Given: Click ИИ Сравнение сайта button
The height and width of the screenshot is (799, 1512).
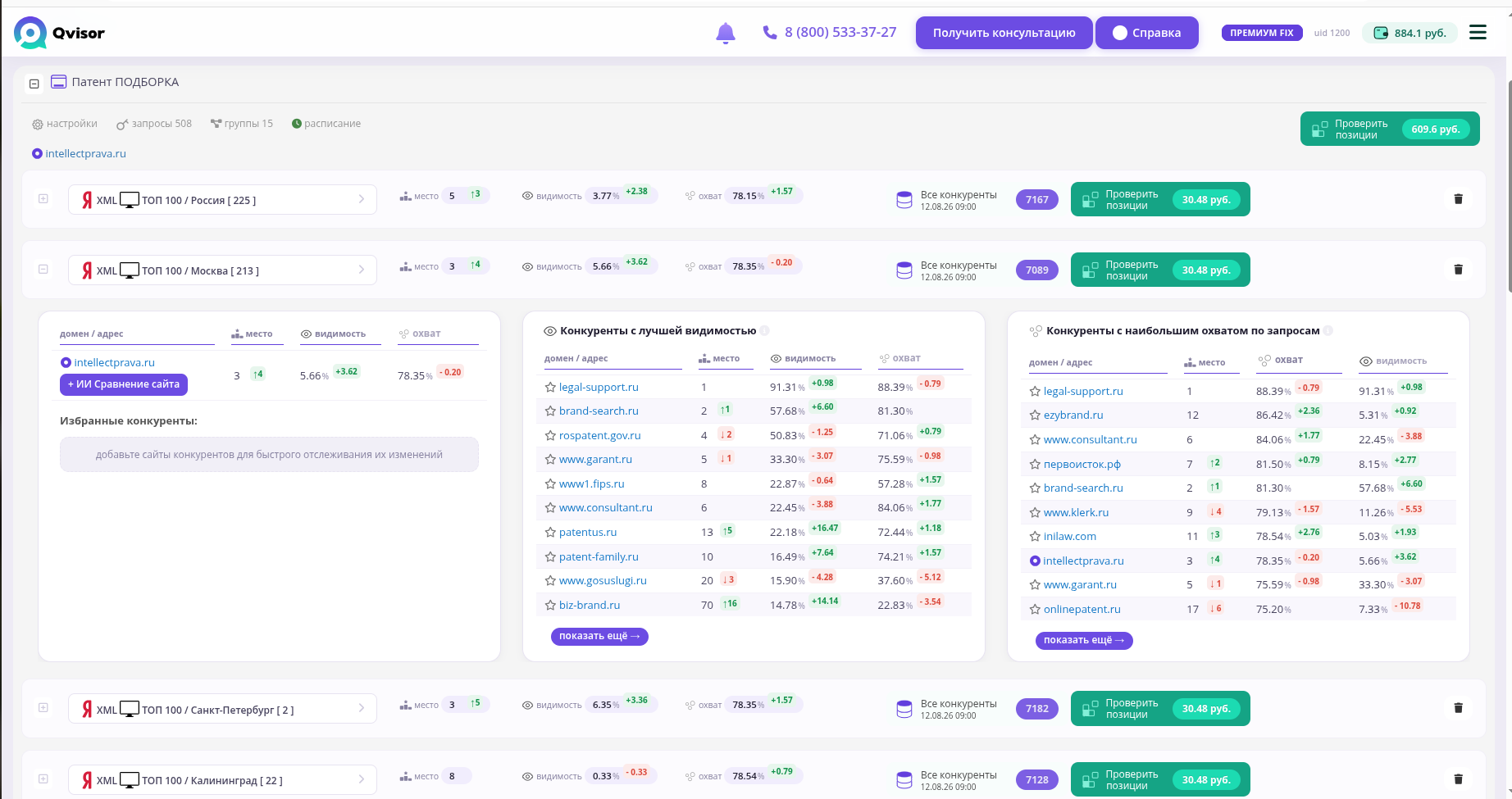Looking at the screenshot, I should (124, 384).
